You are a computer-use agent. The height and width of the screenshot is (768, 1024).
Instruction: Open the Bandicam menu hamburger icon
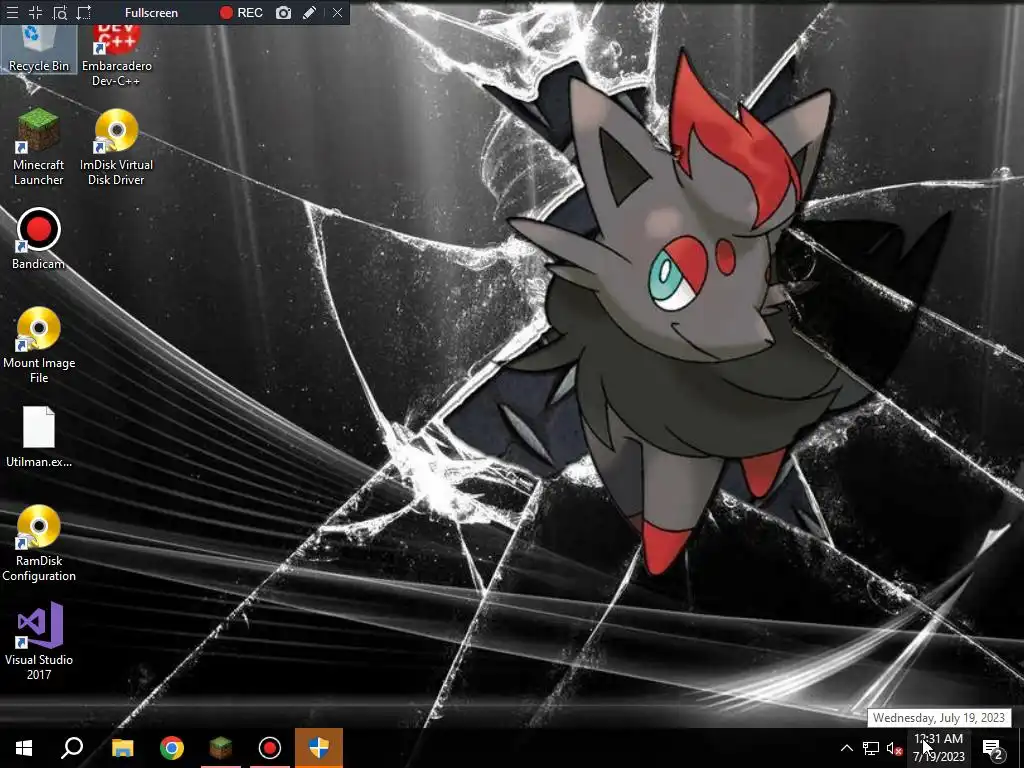pyautogui.click(x=12, y=12)
